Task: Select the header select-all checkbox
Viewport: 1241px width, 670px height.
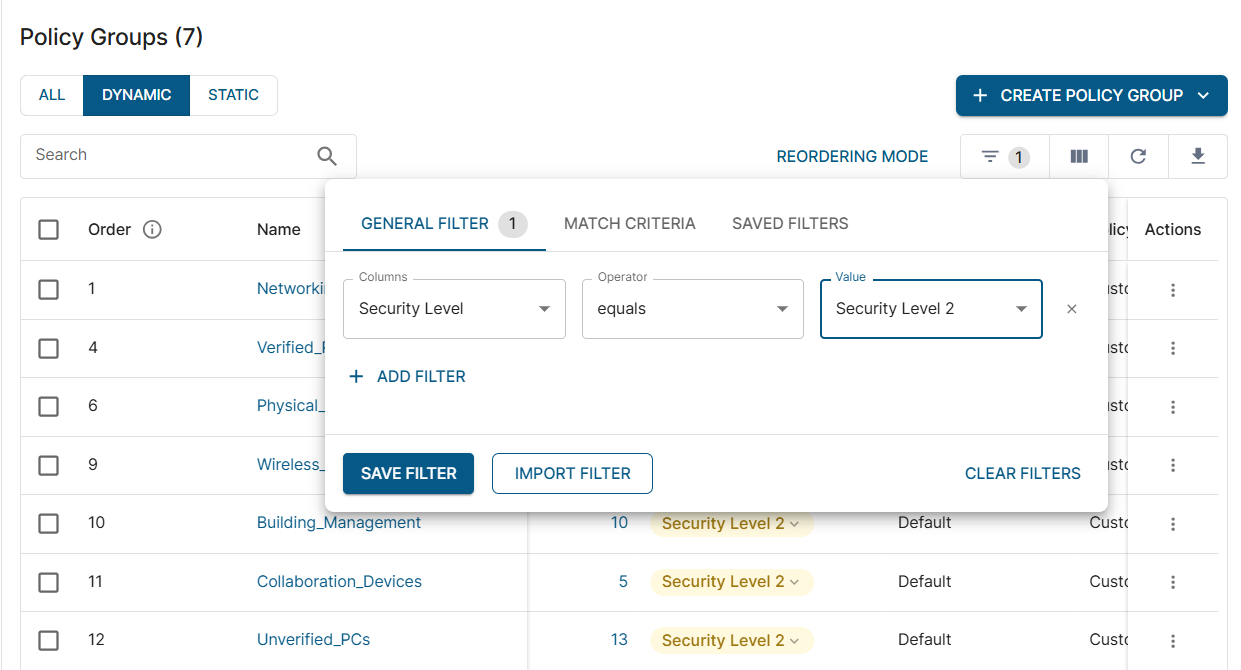Action: coord(48,230)
